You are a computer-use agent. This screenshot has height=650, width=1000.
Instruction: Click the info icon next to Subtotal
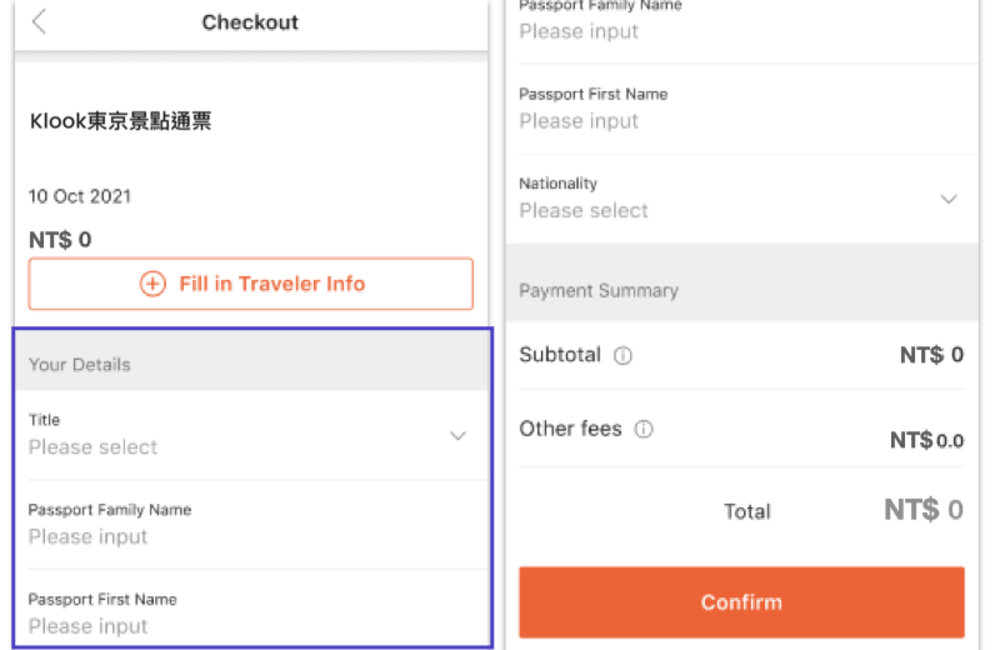pyautogui.click(x=623, y=356)
